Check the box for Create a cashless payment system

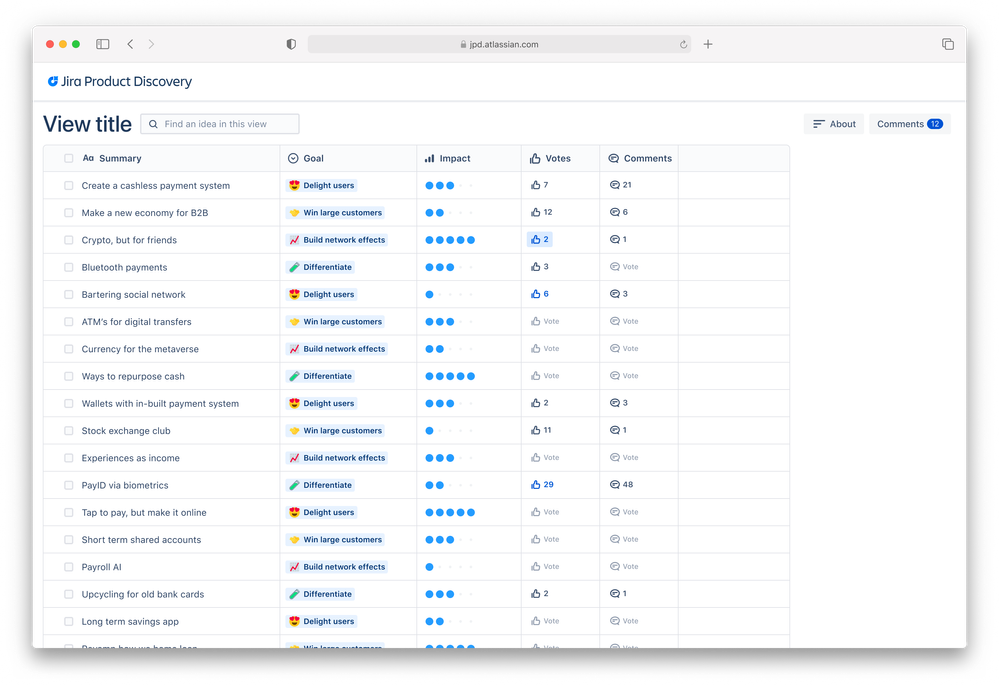pos(69,185)
